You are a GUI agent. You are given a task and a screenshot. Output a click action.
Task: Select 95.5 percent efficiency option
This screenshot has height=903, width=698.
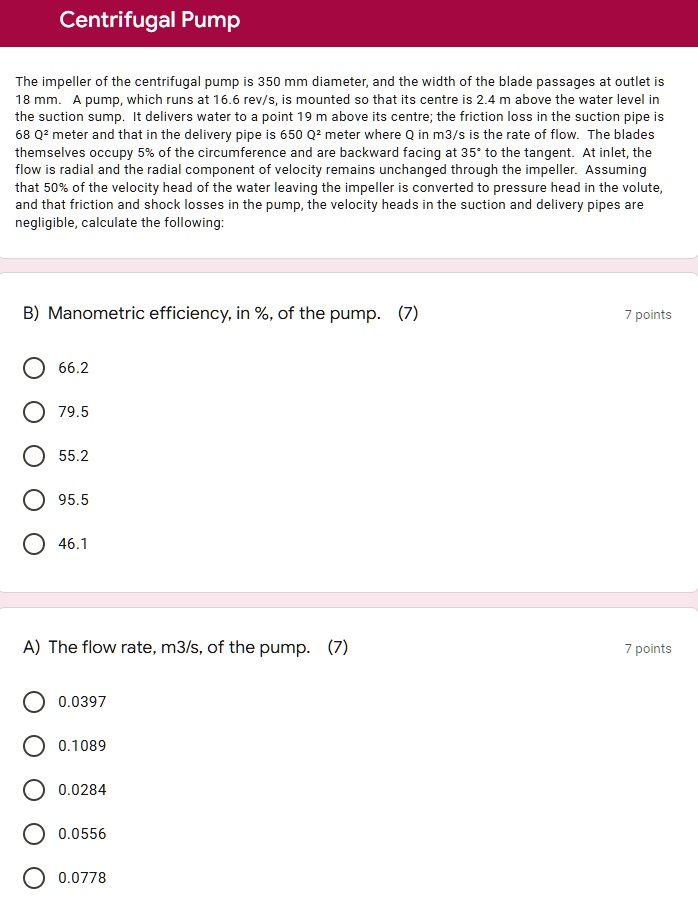pyautogui.click(x=34, y=500)
